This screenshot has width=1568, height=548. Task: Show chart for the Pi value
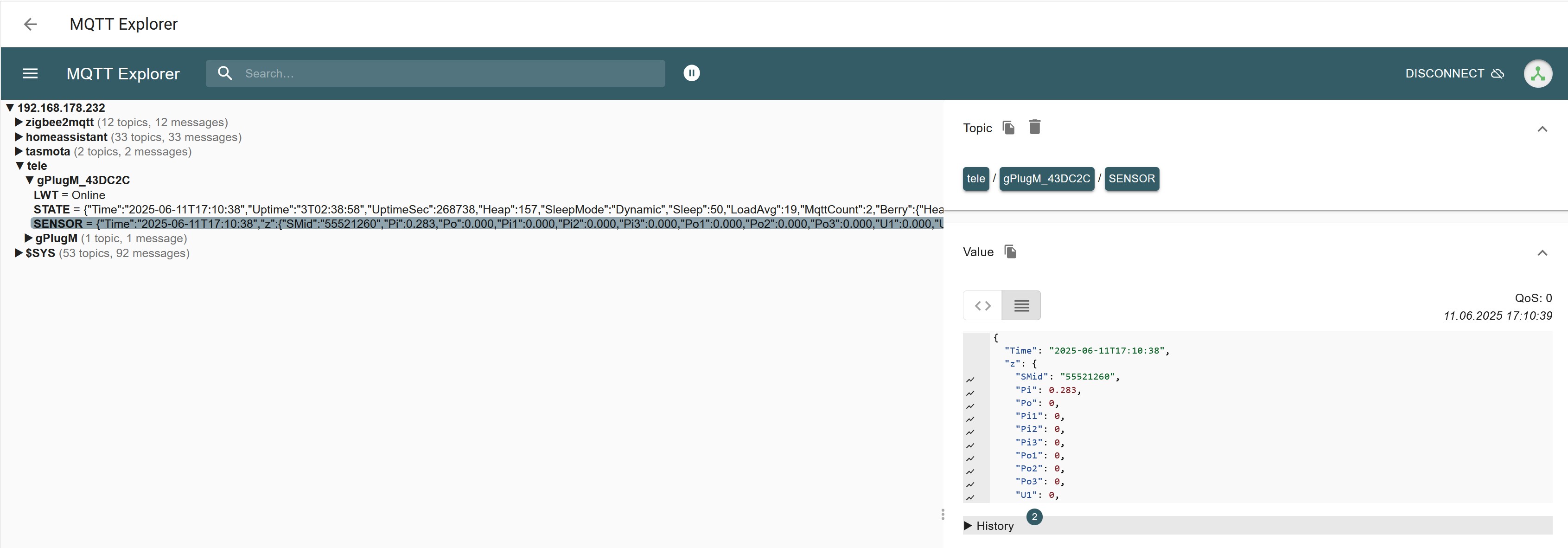(970, 393)
